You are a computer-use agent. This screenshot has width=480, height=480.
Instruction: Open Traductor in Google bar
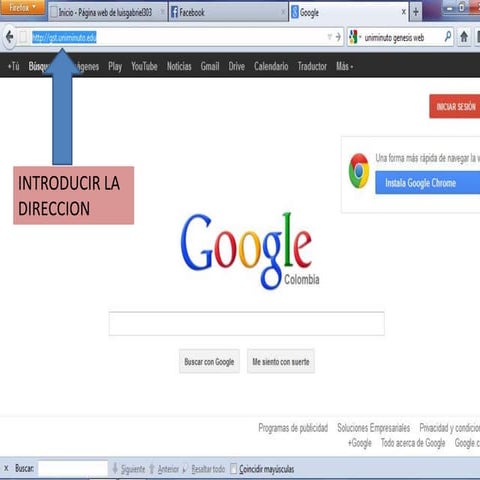(312, 66)
